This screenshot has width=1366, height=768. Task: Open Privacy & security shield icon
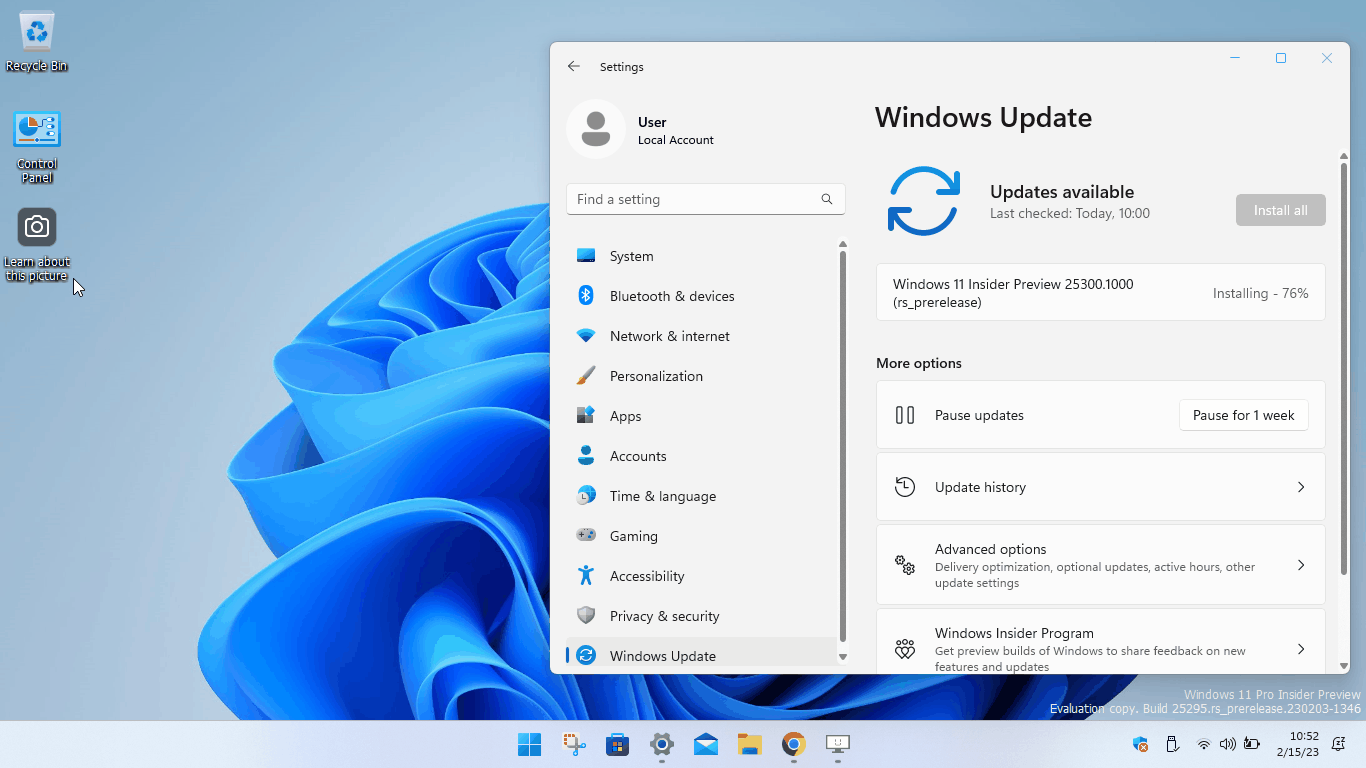coord(586,616)
